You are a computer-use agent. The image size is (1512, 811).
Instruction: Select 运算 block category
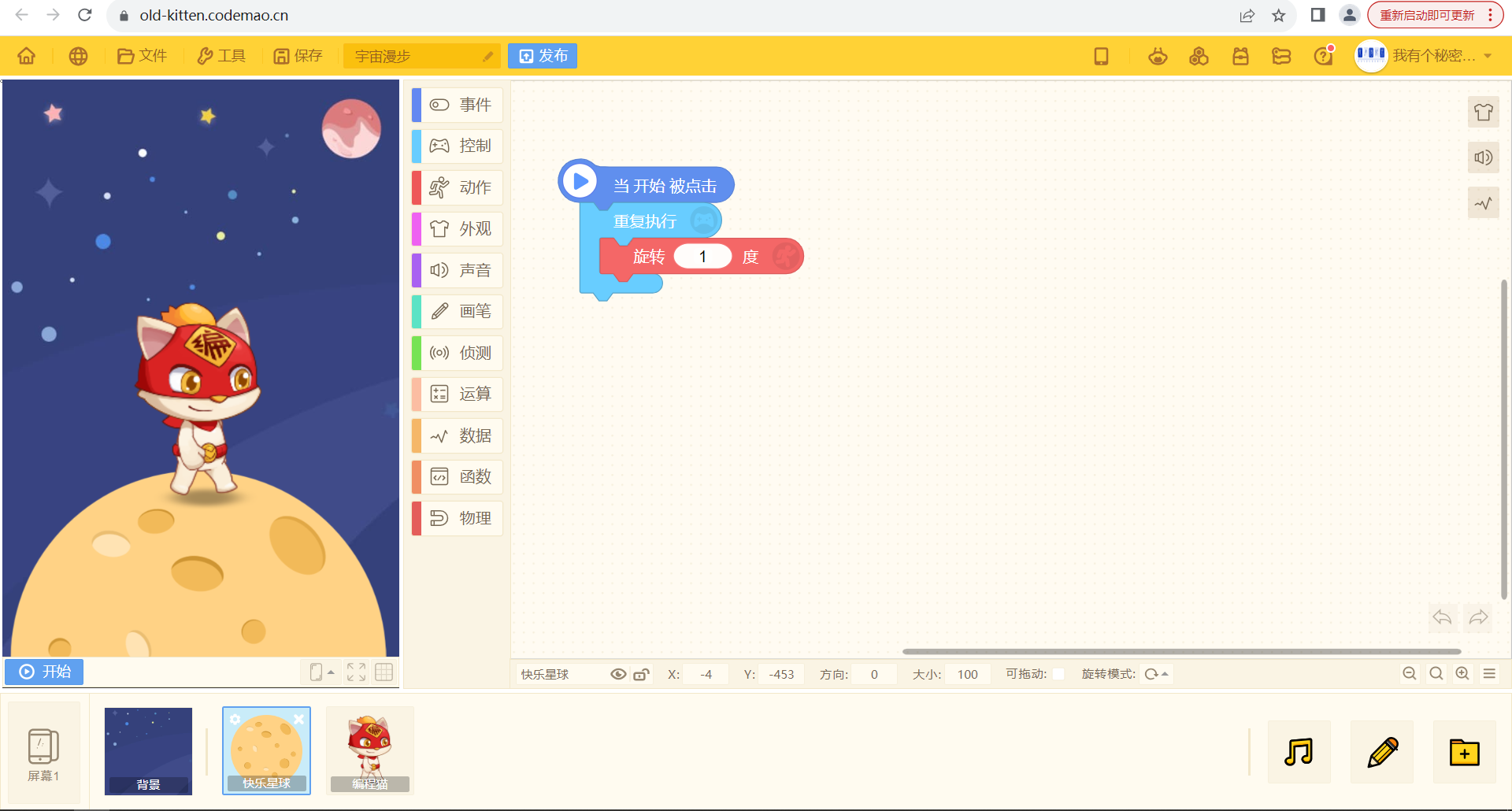[457, 394]
